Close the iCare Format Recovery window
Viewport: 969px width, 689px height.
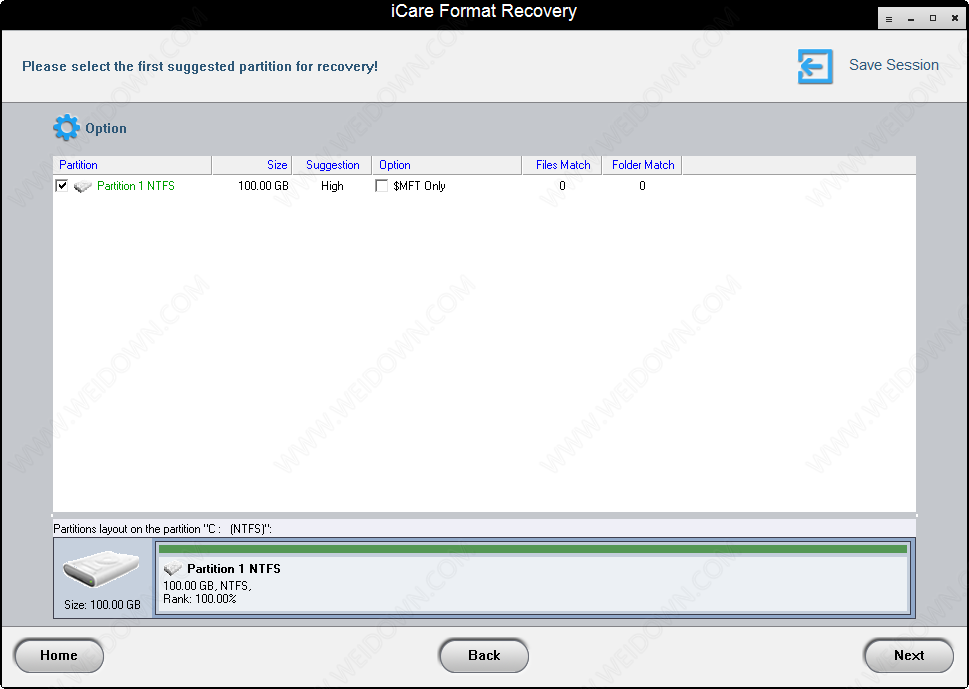[x=955, y=19]
